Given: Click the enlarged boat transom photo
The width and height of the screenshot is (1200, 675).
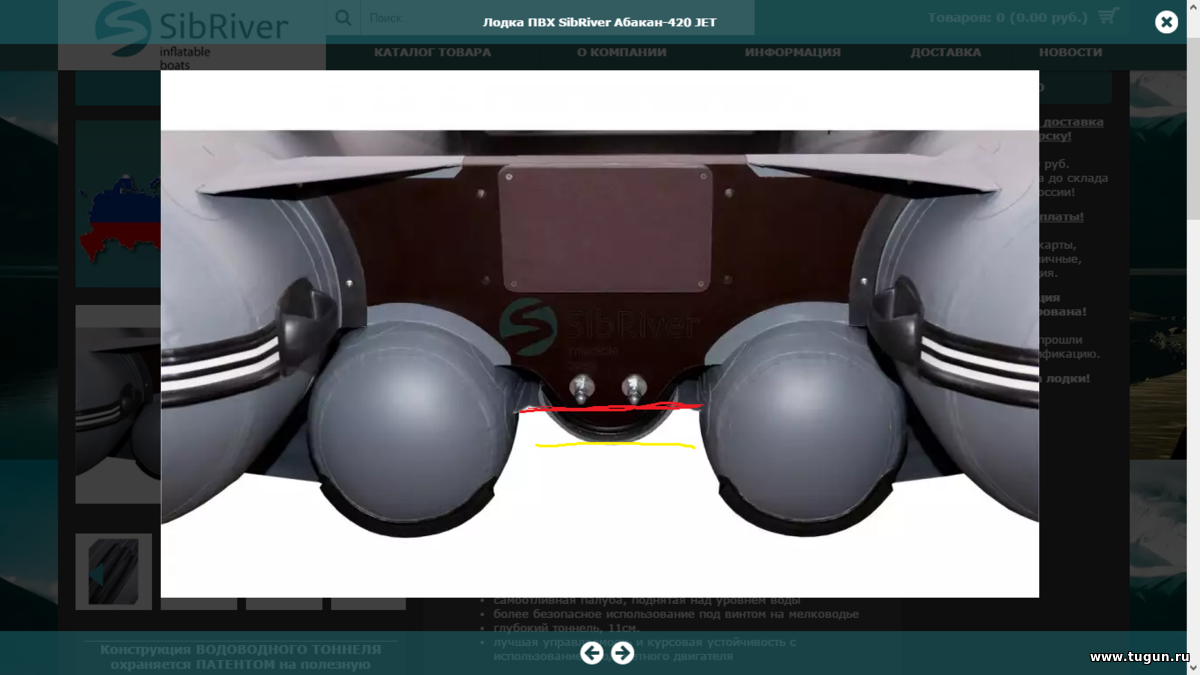Looking at the screenshot, I should point(600,334).
